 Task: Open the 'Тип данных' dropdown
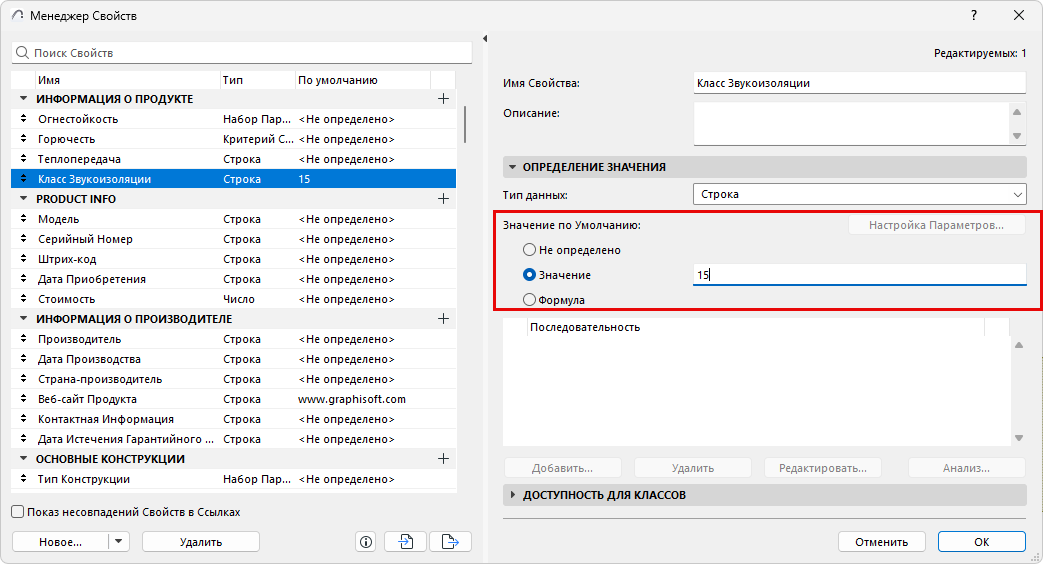coord(859,194)
